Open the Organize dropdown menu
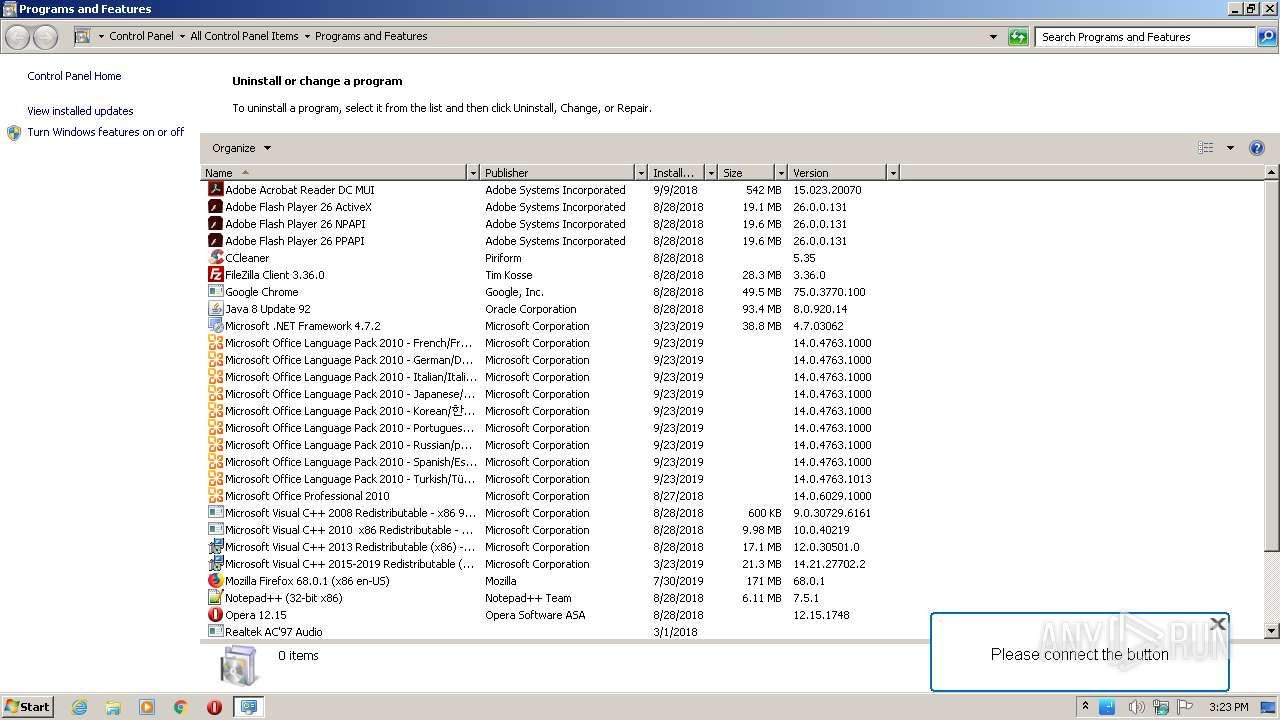Screen dimensions: 1280x720 tap(241, 148)
